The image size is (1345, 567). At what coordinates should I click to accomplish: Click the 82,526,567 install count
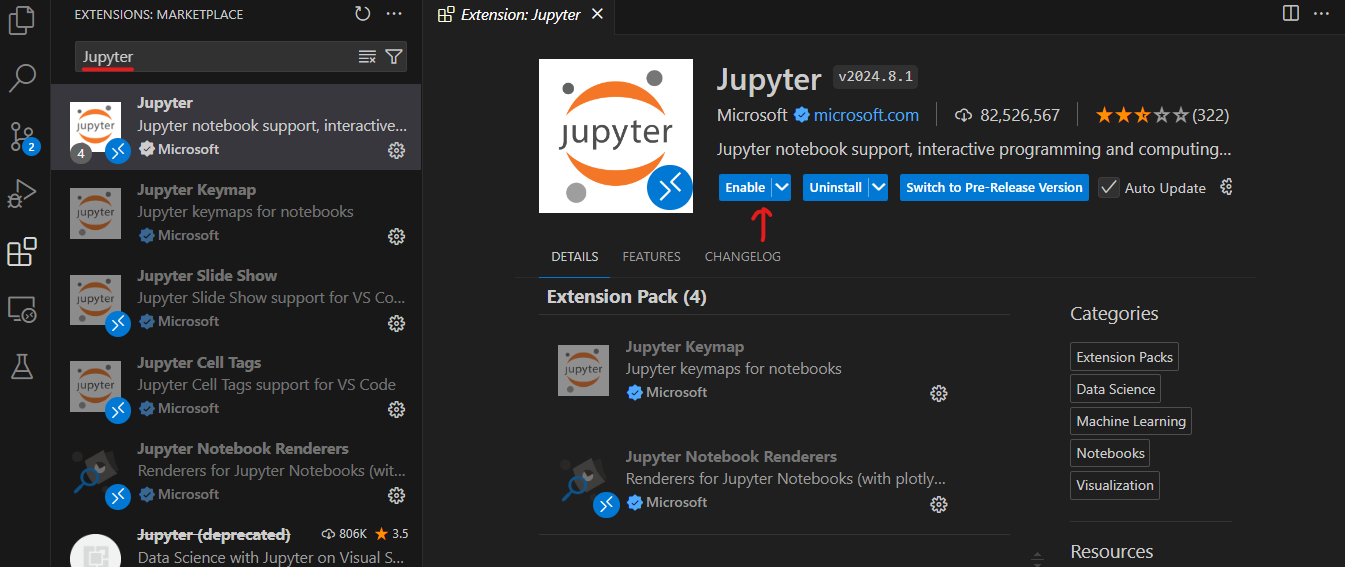1007,115
